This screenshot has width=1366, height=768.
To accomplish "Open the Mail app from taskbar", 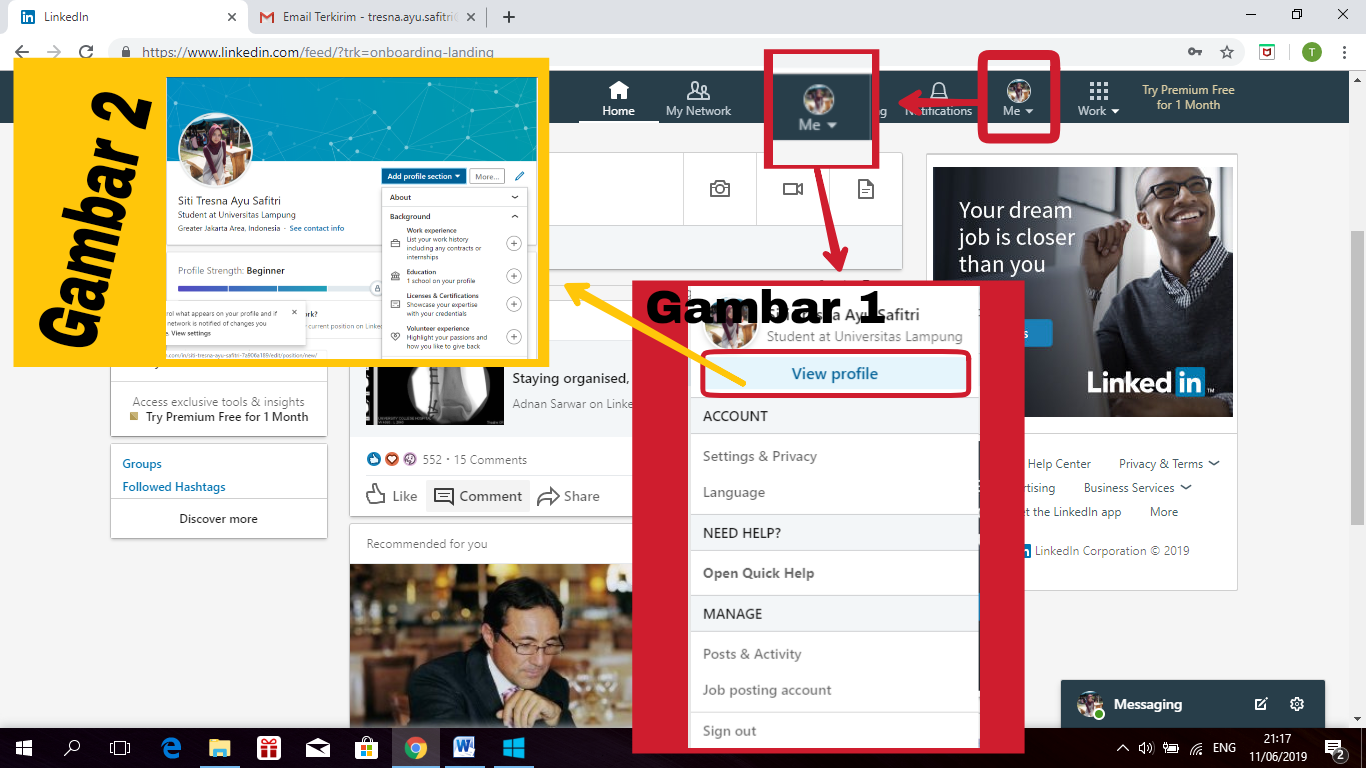I will click(x=318, y=747).
